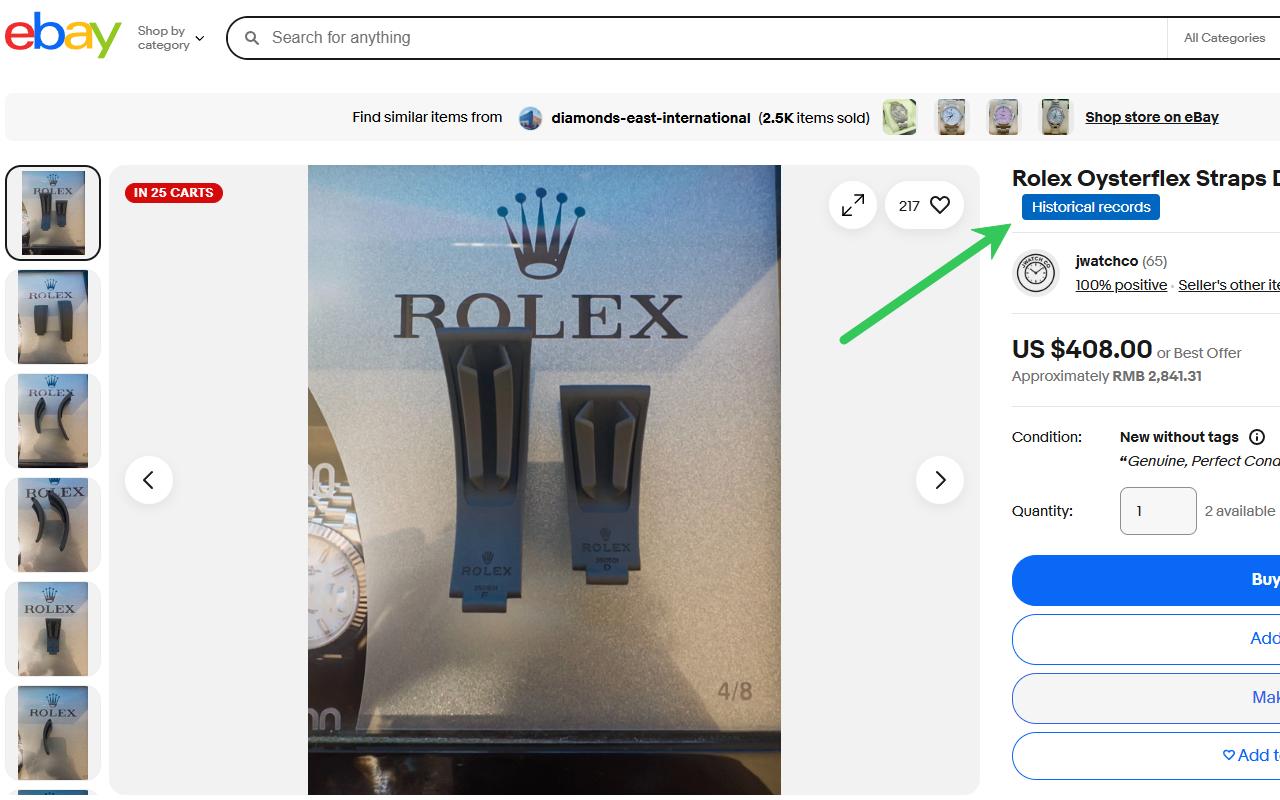Click the 2 available text
This screenshot has height=800, width=1280.
click(x=1240, y=511)
